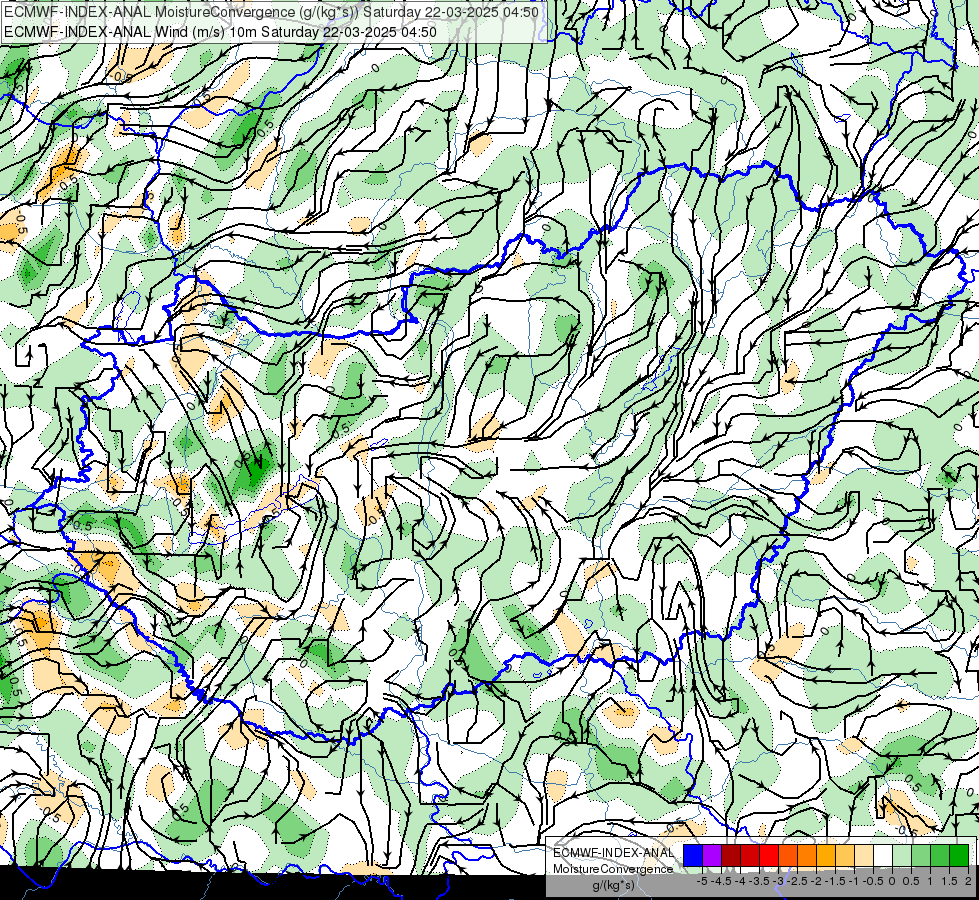Click the legend tick value '-2.5'
Viewport: 979px width, 900px height.
coord(797,881)
